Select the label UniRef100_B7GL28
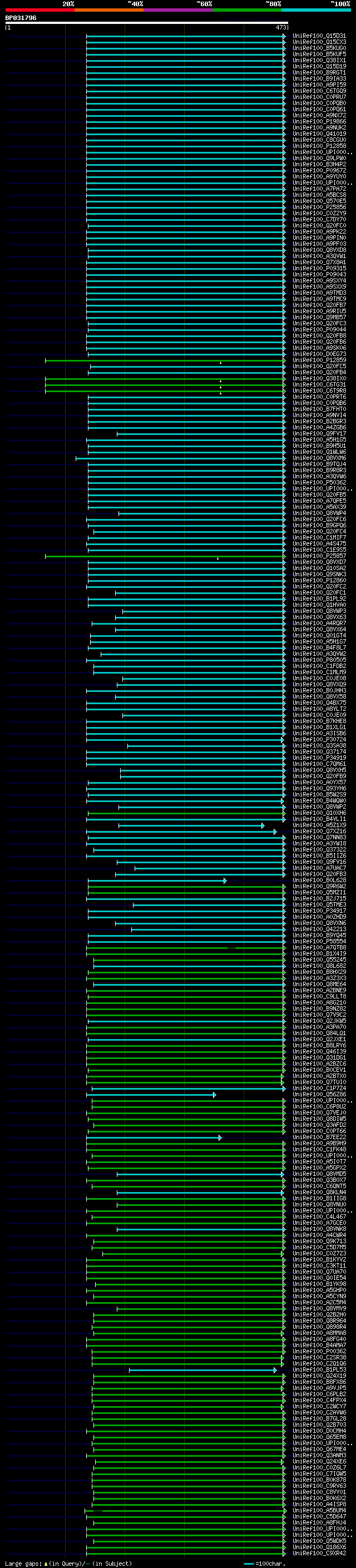Screen dimensions: 356x1568 [319, 1419]
